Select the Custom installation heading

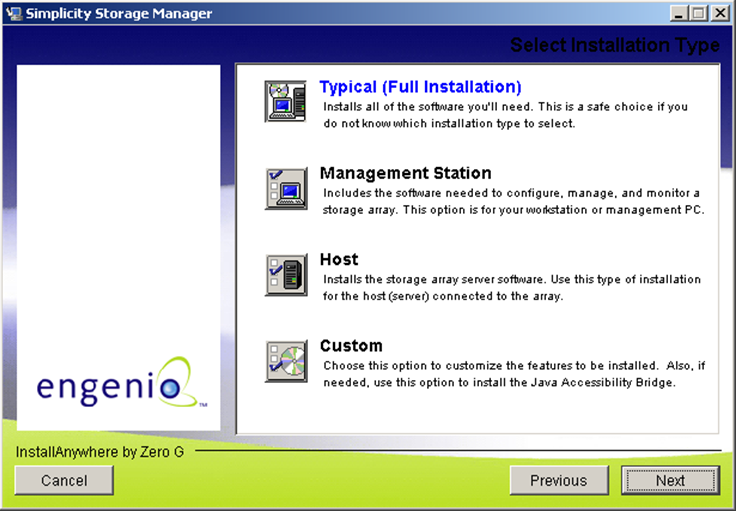point(351,346)
